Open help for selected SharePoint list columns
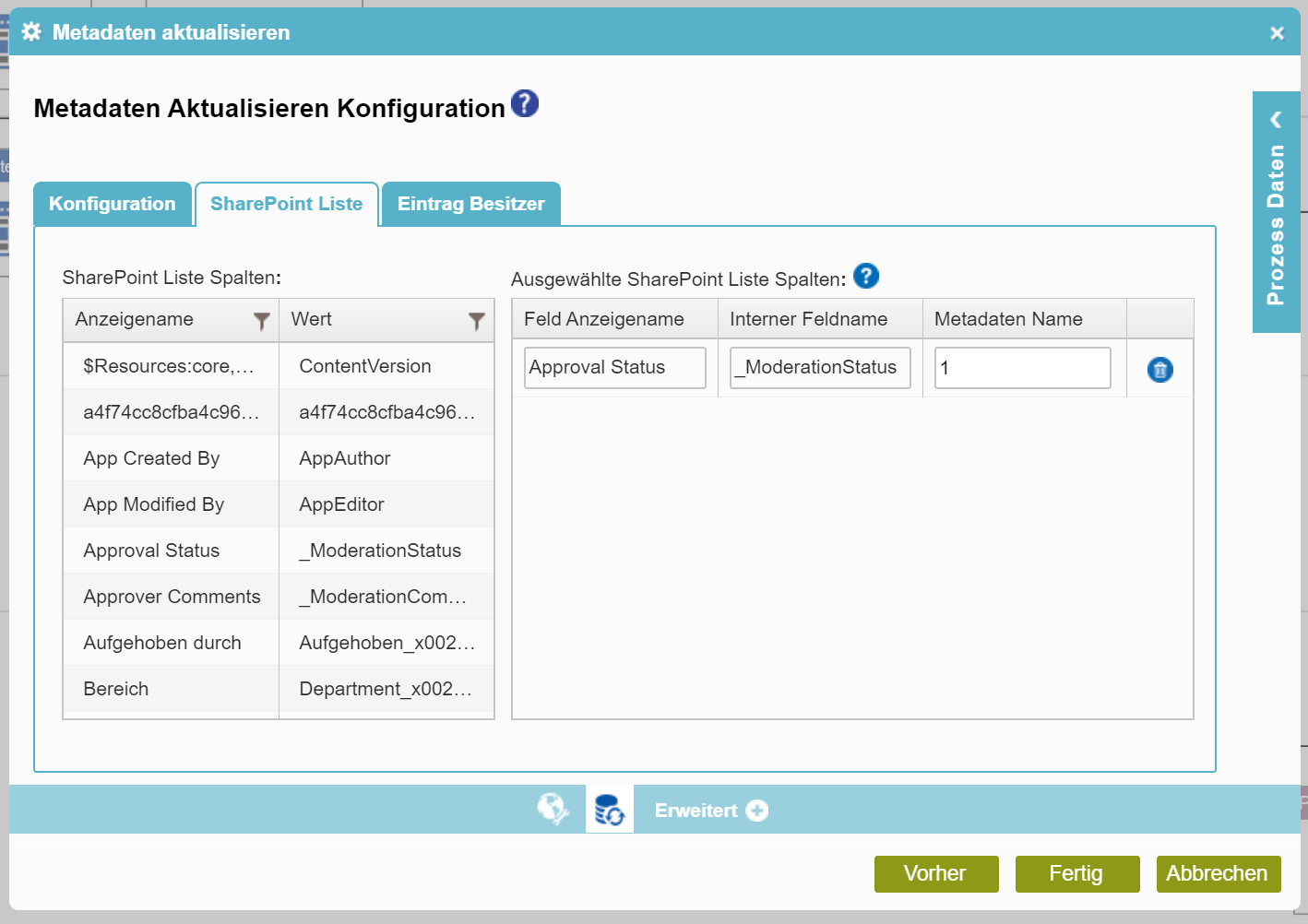The image size is (1308, 924). [865, 276]
